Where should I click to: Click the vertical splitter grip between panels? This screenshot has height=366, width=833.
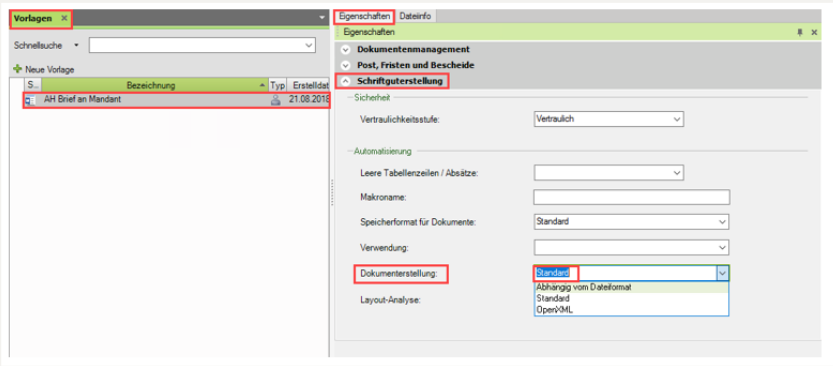(332, 193)
